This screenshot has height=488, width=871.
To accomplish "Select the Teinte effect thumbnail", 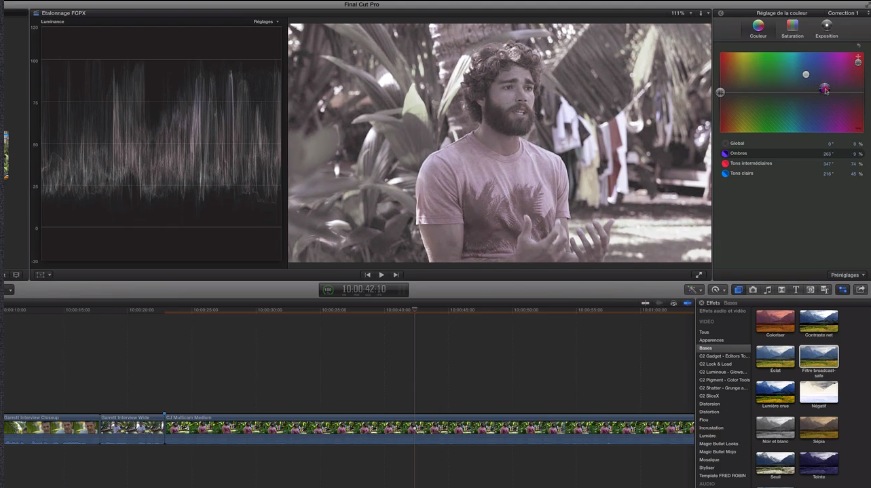I will 819,463.
